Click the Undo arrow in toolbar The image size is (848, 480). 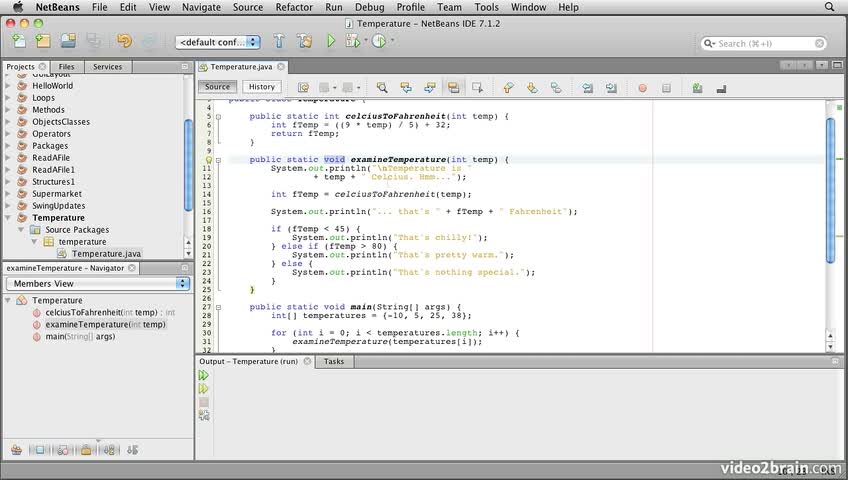click(x=124, y=41)
